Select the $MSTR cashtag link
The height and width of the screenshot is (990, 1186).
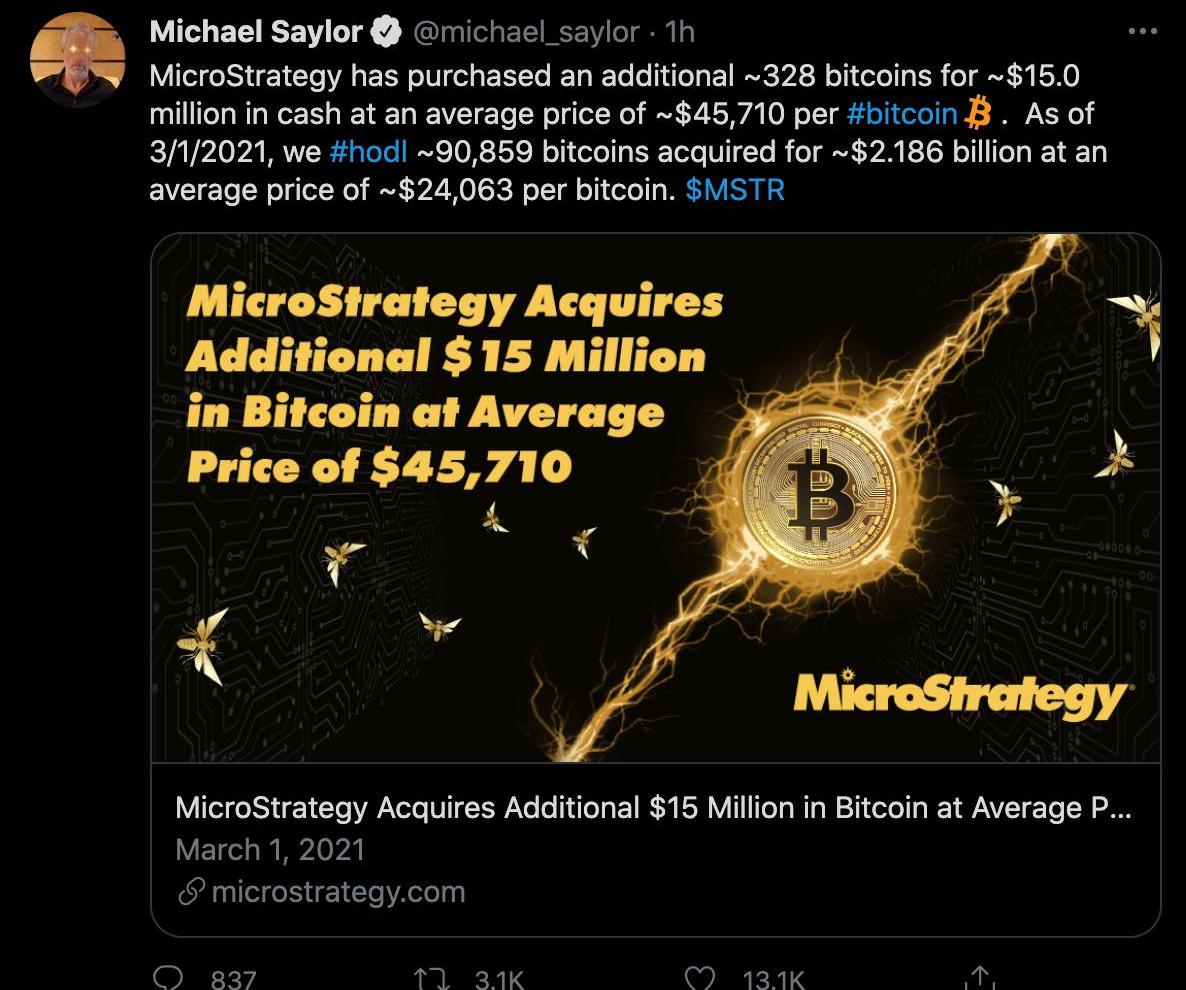[735, 190]
